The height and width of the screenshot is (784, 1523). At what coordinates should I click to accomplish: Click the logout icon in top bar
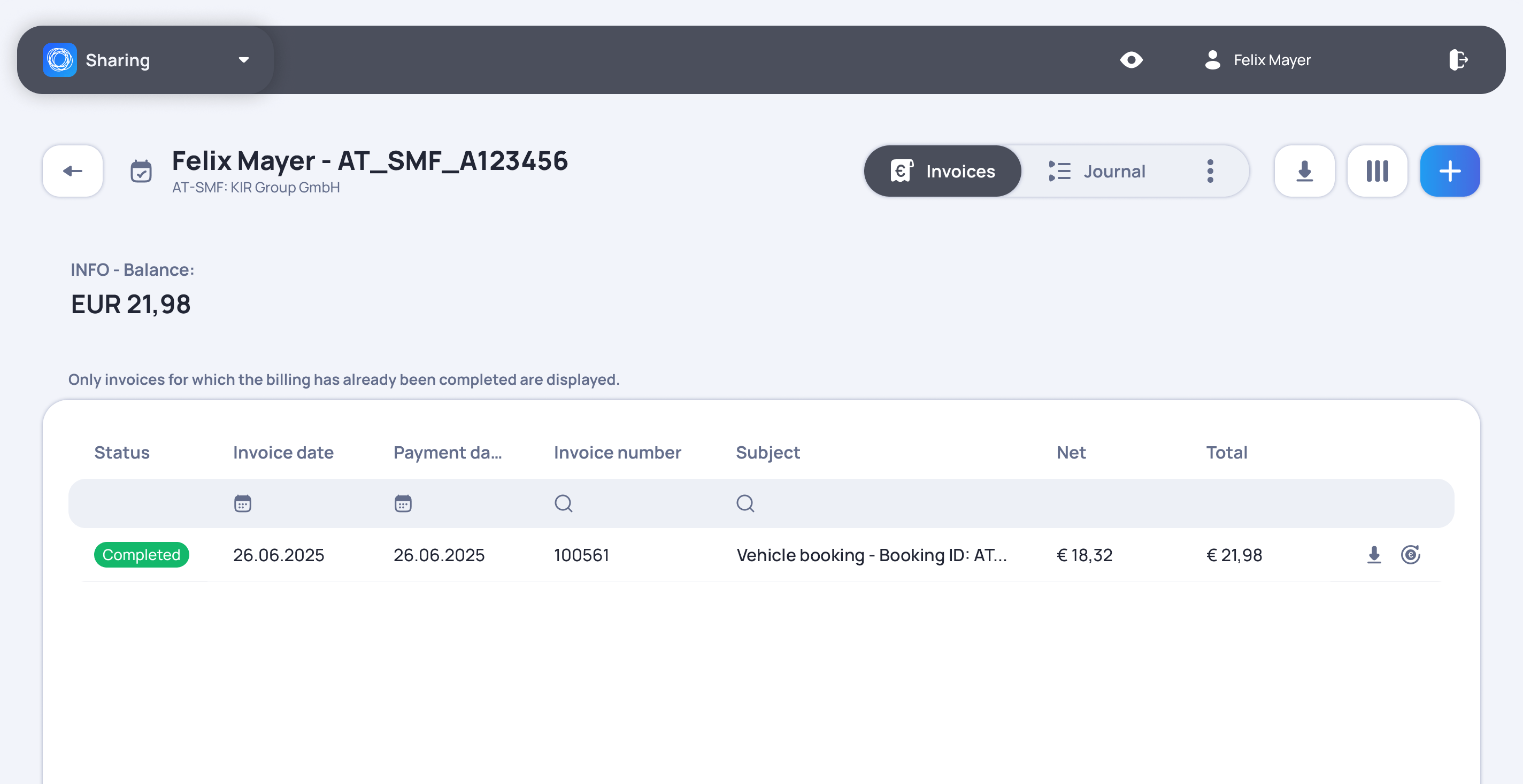(1458, 60)
